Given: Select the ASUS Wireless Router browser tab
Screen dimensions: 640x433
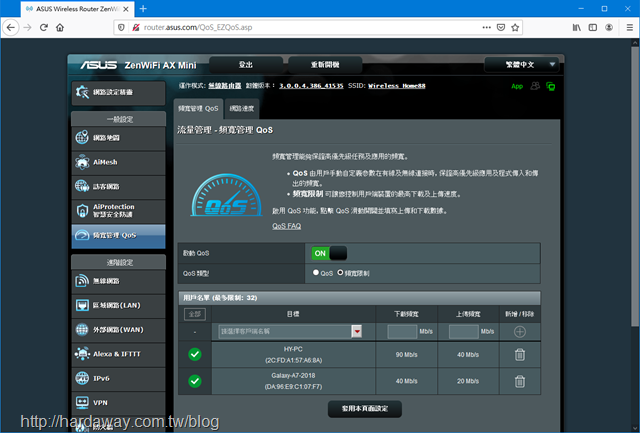Looking at the screenshot, I should 78,9.
